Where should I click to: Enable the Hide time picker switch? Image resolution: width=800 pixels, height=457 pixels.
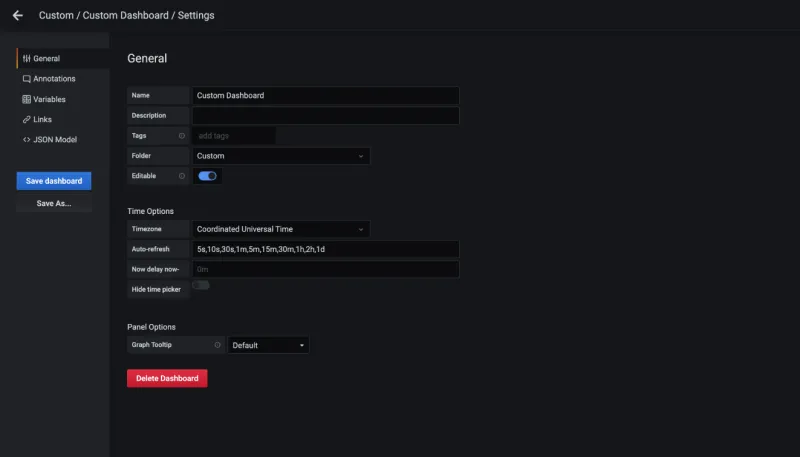tap(201, 285)
